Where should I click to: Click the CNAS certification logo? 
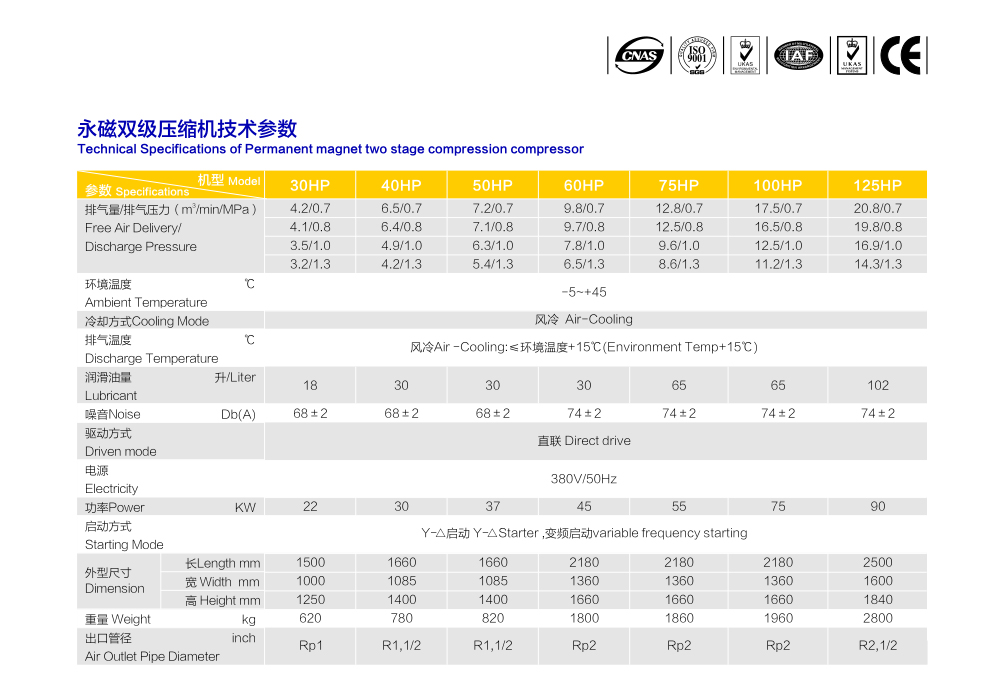[638, 55]
